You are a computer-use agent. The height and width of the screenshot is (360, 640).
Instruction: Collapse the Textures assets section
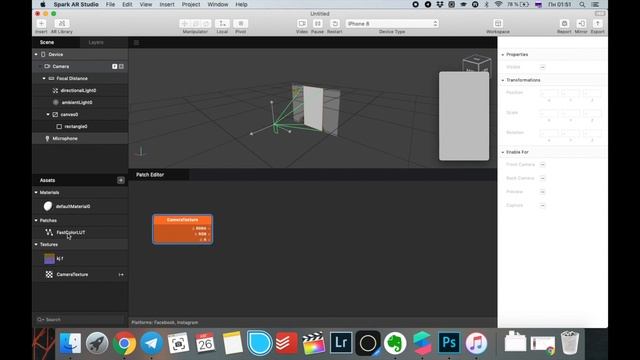(36, 244)
